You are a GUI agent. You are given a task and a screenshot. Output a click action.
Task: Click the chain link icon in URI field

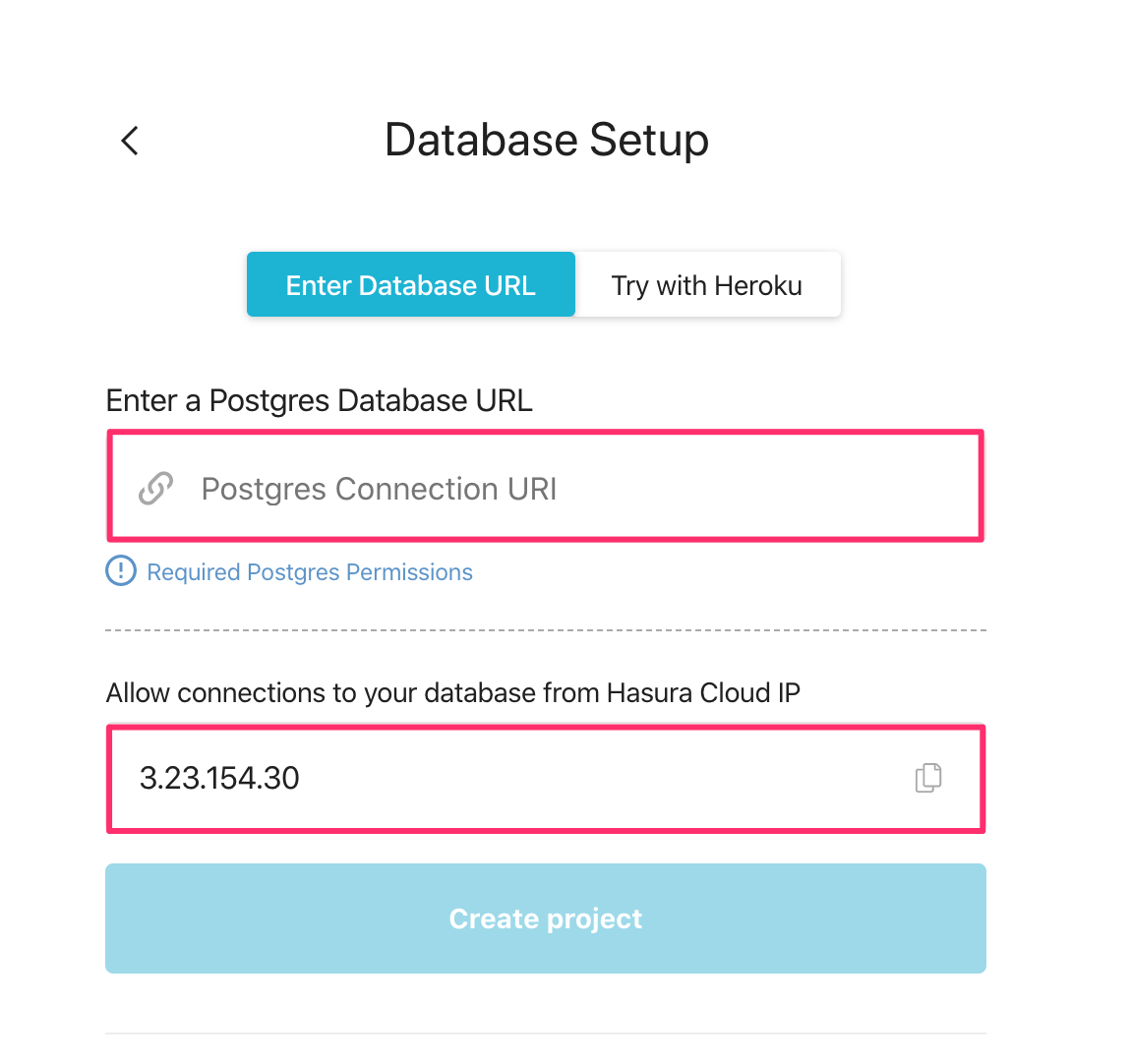155,488
